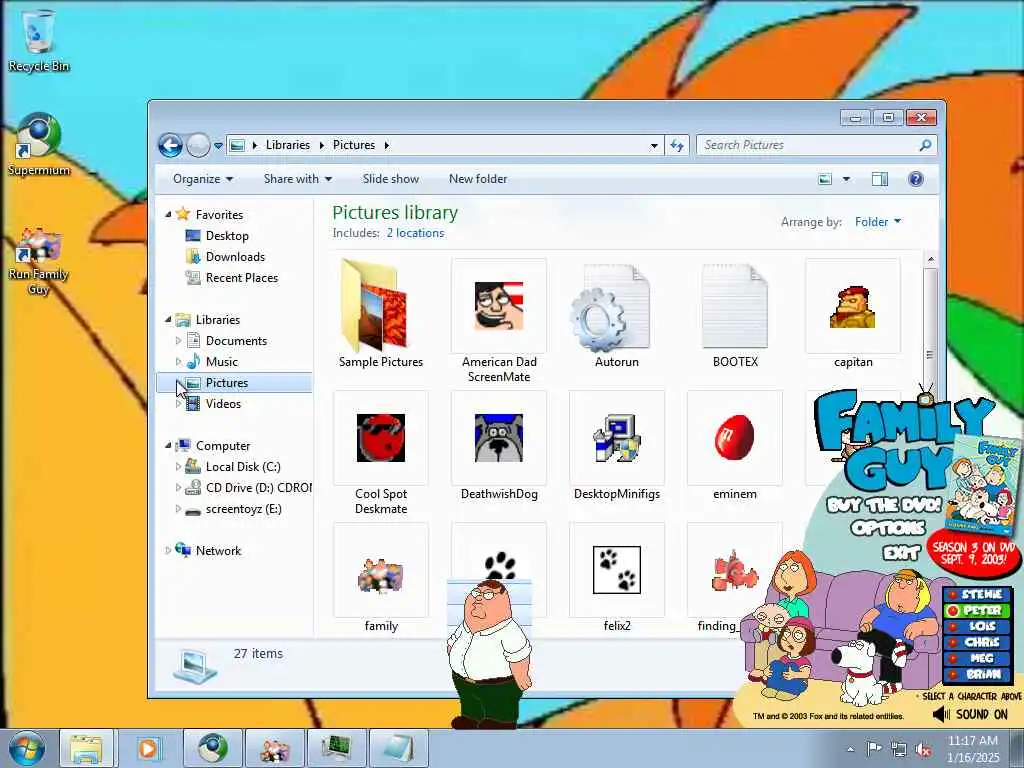Select the family file icon
Viewport: 1024px width, 768px height.
tap(381, 575)
